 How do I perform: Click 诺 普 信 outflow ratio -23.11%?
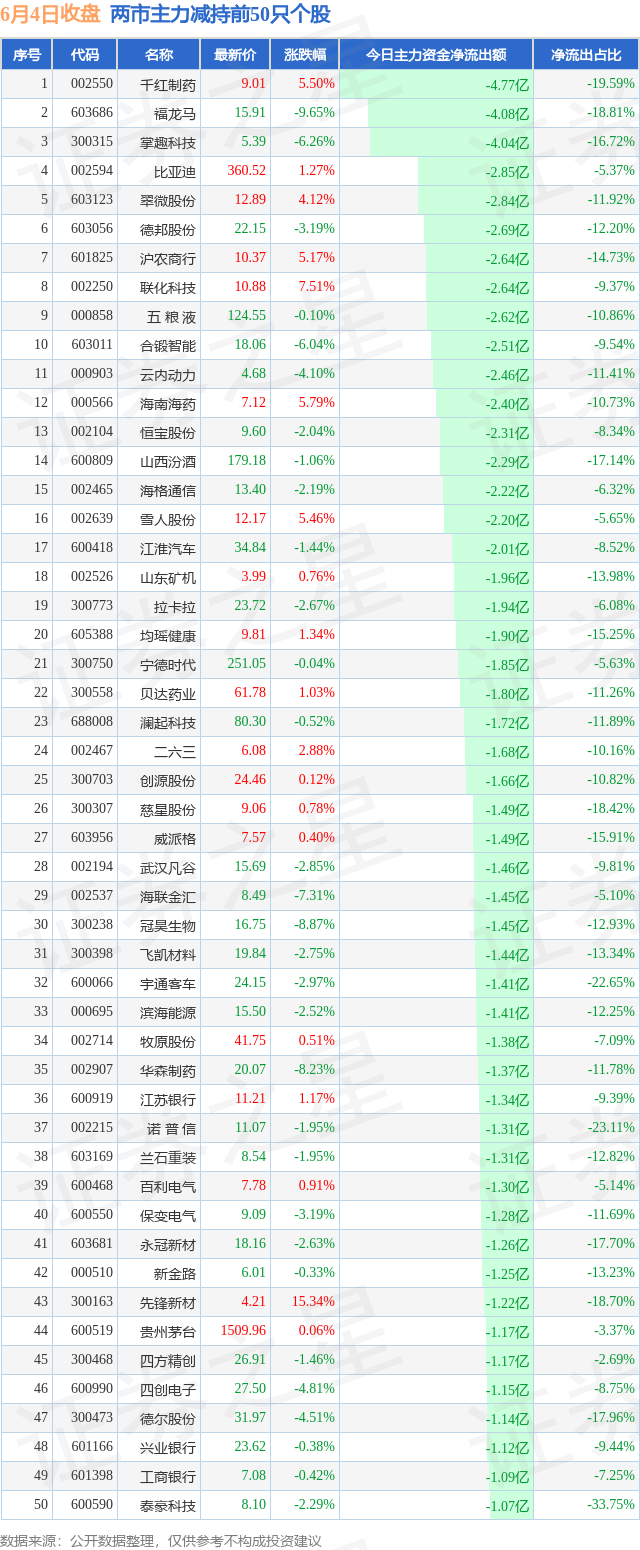[611, 1128]
